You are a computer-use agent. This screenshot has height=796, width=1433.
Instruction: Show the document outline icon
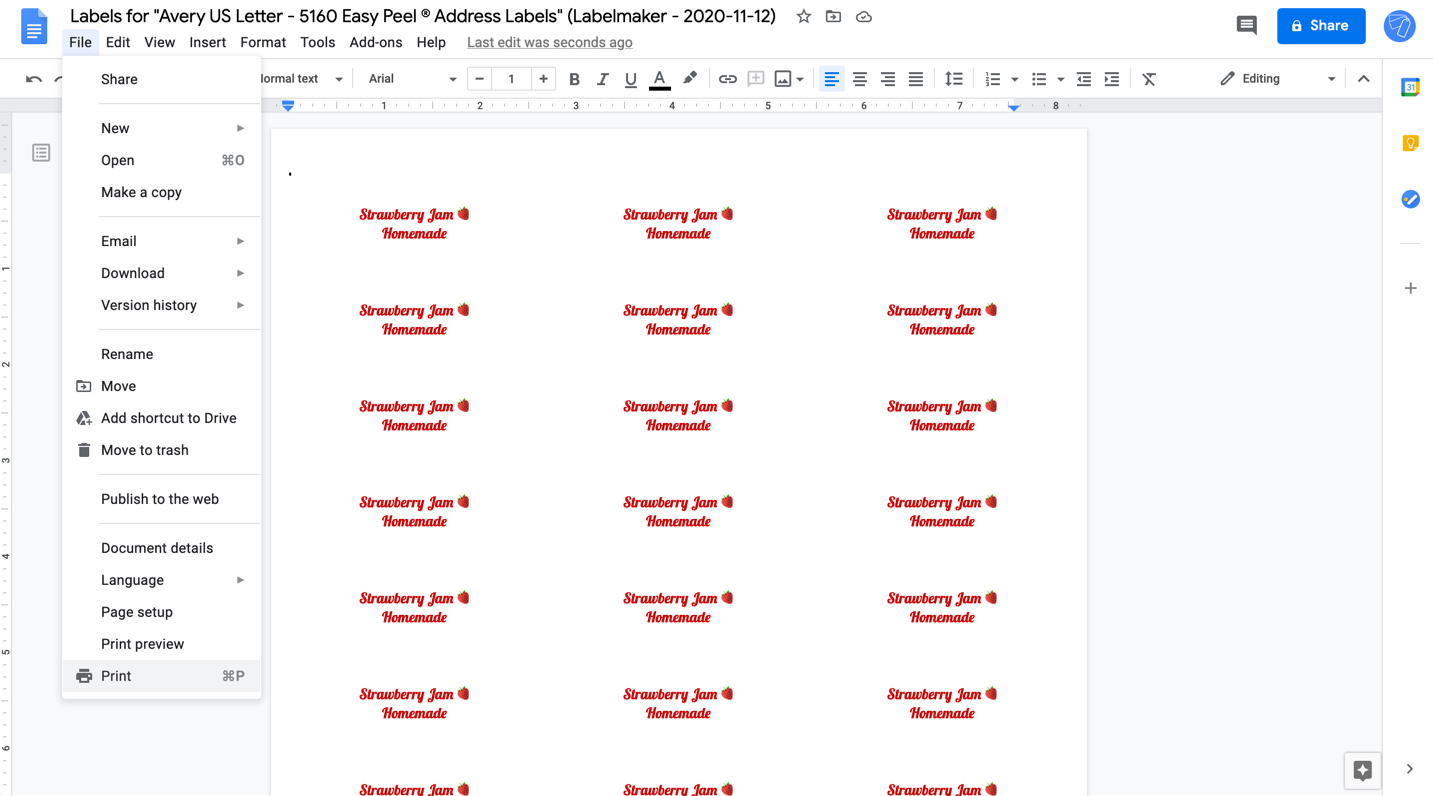click(x=40, y=152)
